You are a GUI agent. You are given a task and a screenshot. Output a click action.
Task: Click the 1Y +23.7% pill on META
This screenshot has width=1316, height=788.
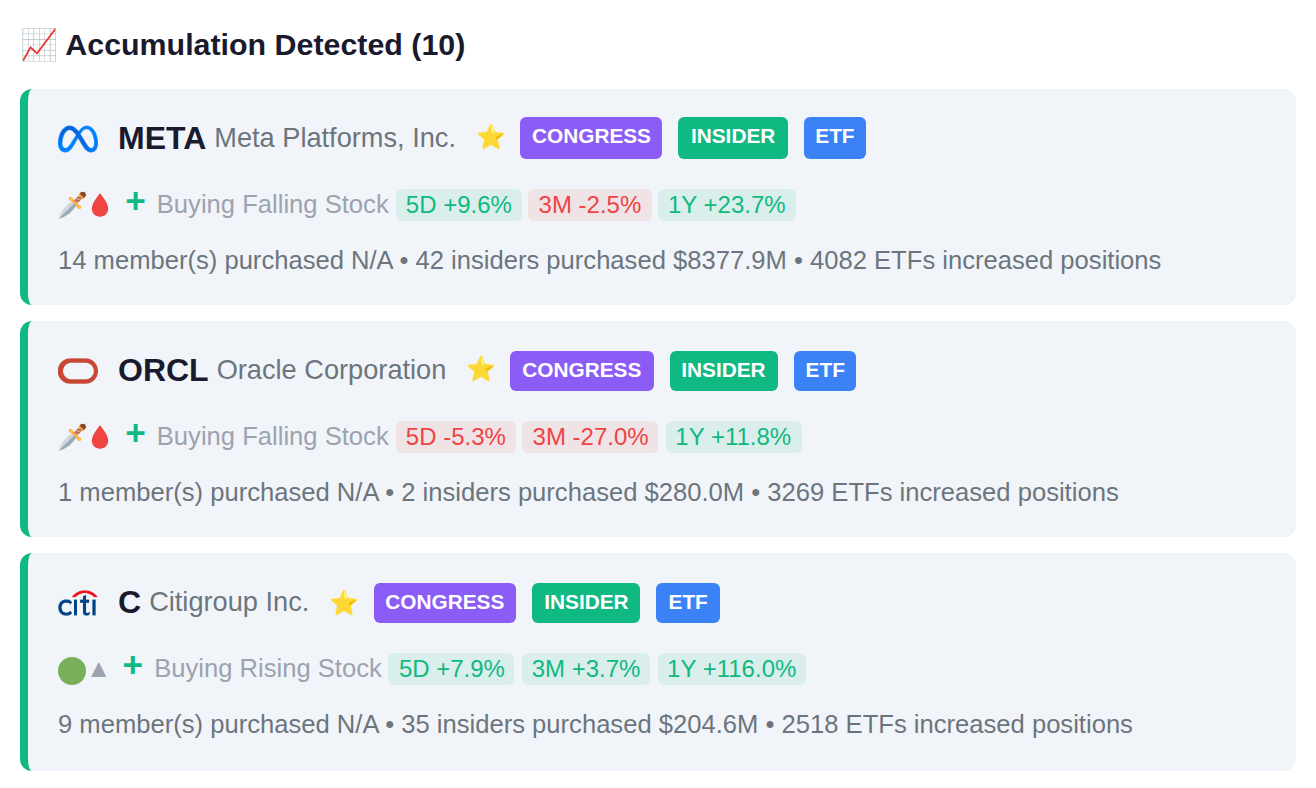pos(727,205)
